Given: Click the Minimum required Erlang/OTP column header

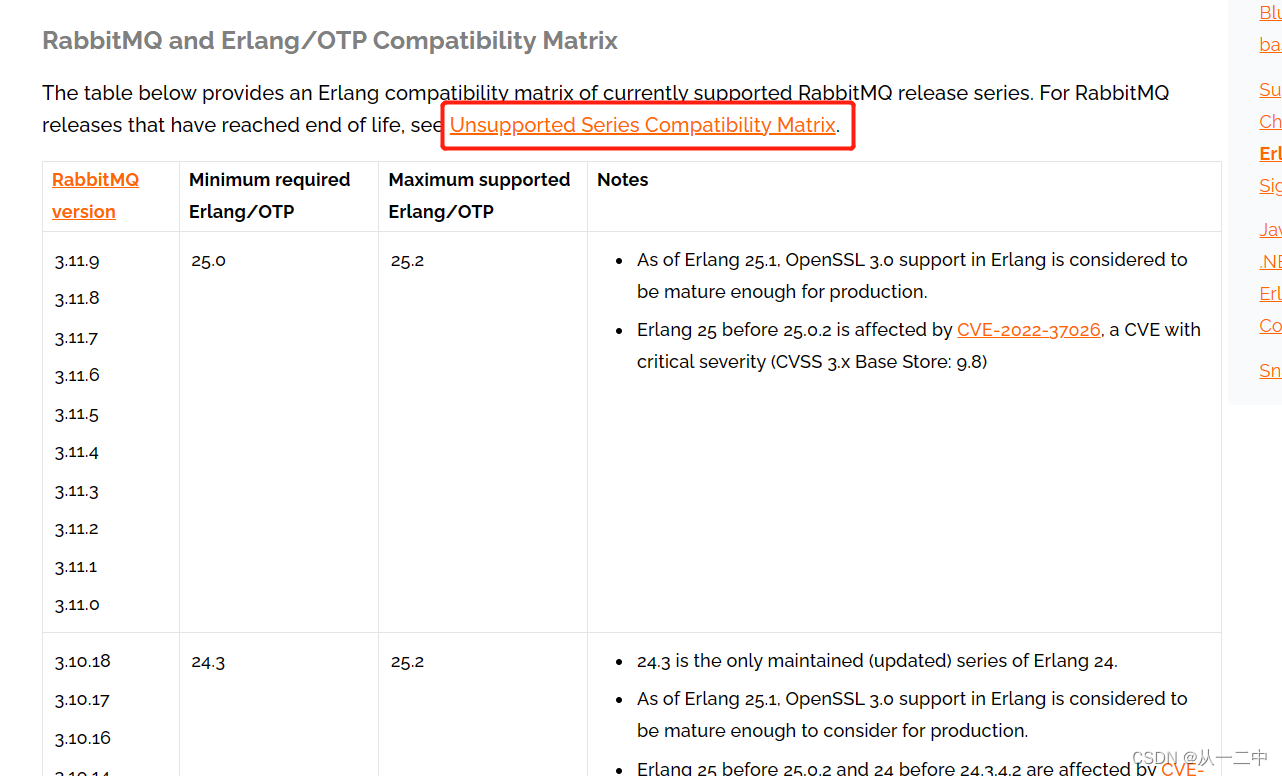Looking at the screenshot, I should pos(270,196).
